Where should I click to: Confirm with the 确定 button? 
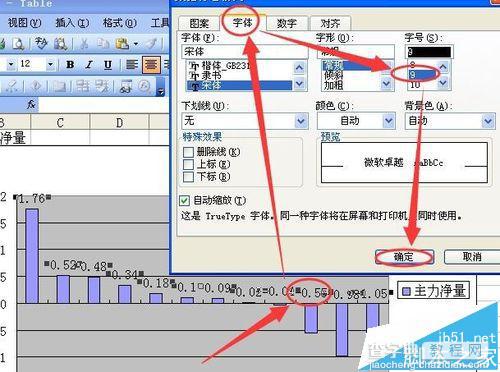tap(404, 257)
